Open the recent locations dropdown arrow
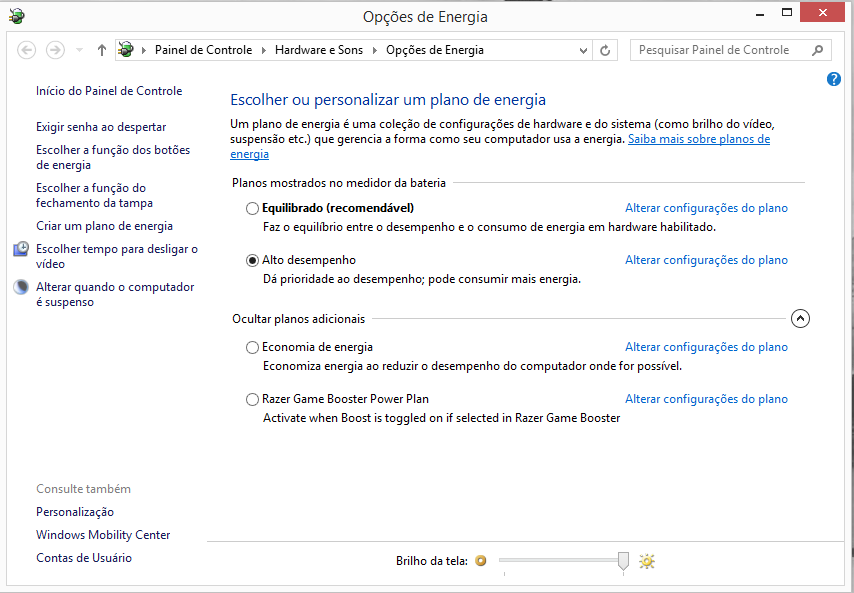The height and width of the screenshot is (593, 854). [79, 51]
